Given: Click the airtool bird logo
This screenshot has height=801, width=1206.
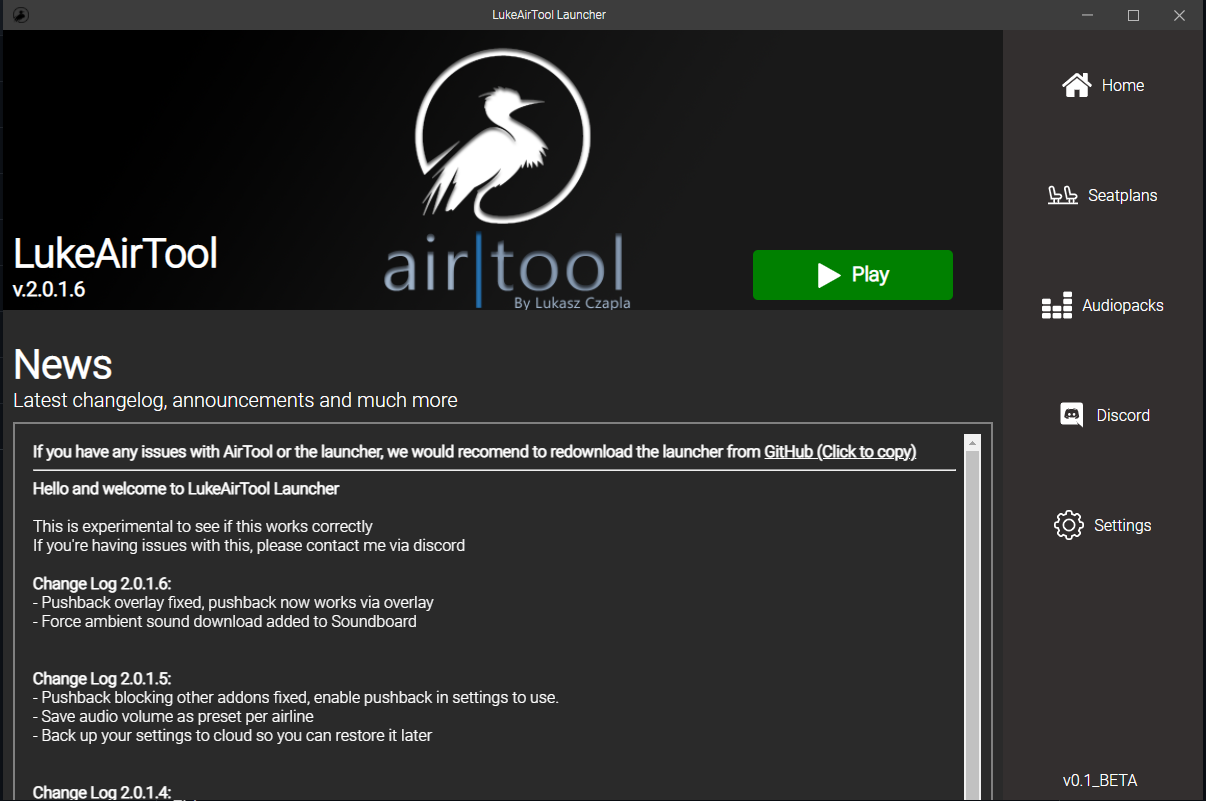Looking at the screenshot, I should (502, 135).
